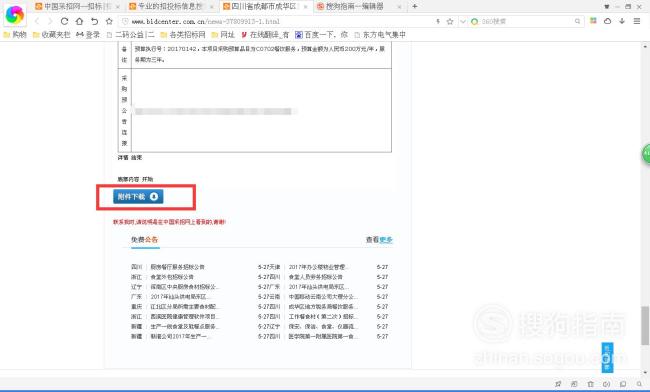This screenshot has width=650, height=392.
Task: Click the lightning speed-mode icon in address bar
Action: 438,21
